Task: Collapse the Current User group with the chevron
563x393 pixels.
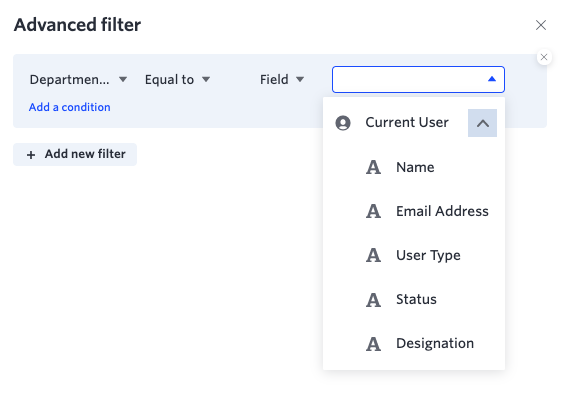Action: click(x=482, y=123)
